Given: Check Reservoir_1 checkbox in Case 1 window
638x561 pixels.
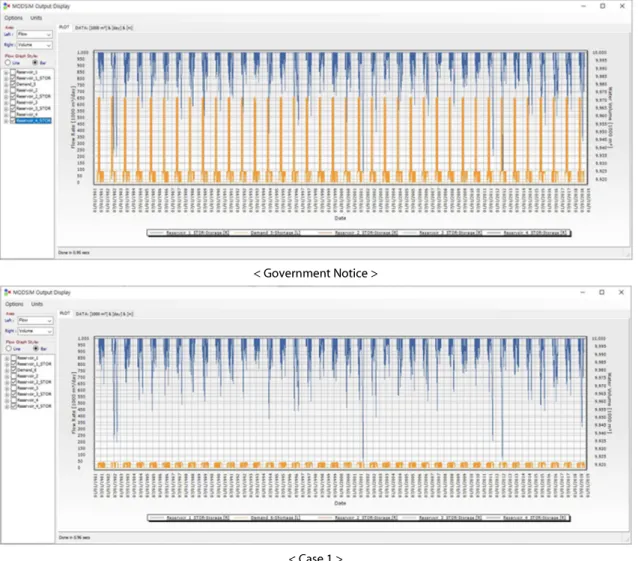Looking at the screenshot, I should [13, 358].
